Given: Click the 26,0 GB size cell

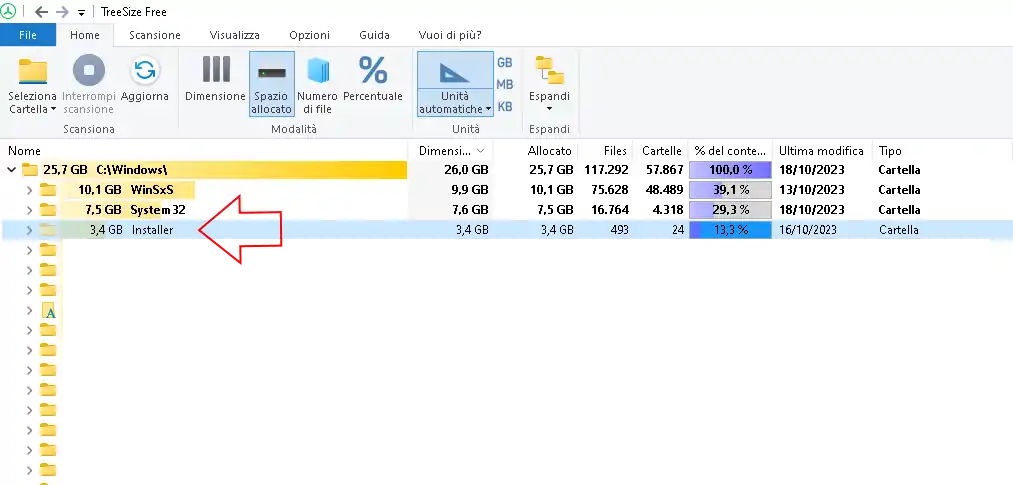Looking at the screenshot, I should pyautogui.click(x=466, y=170).
